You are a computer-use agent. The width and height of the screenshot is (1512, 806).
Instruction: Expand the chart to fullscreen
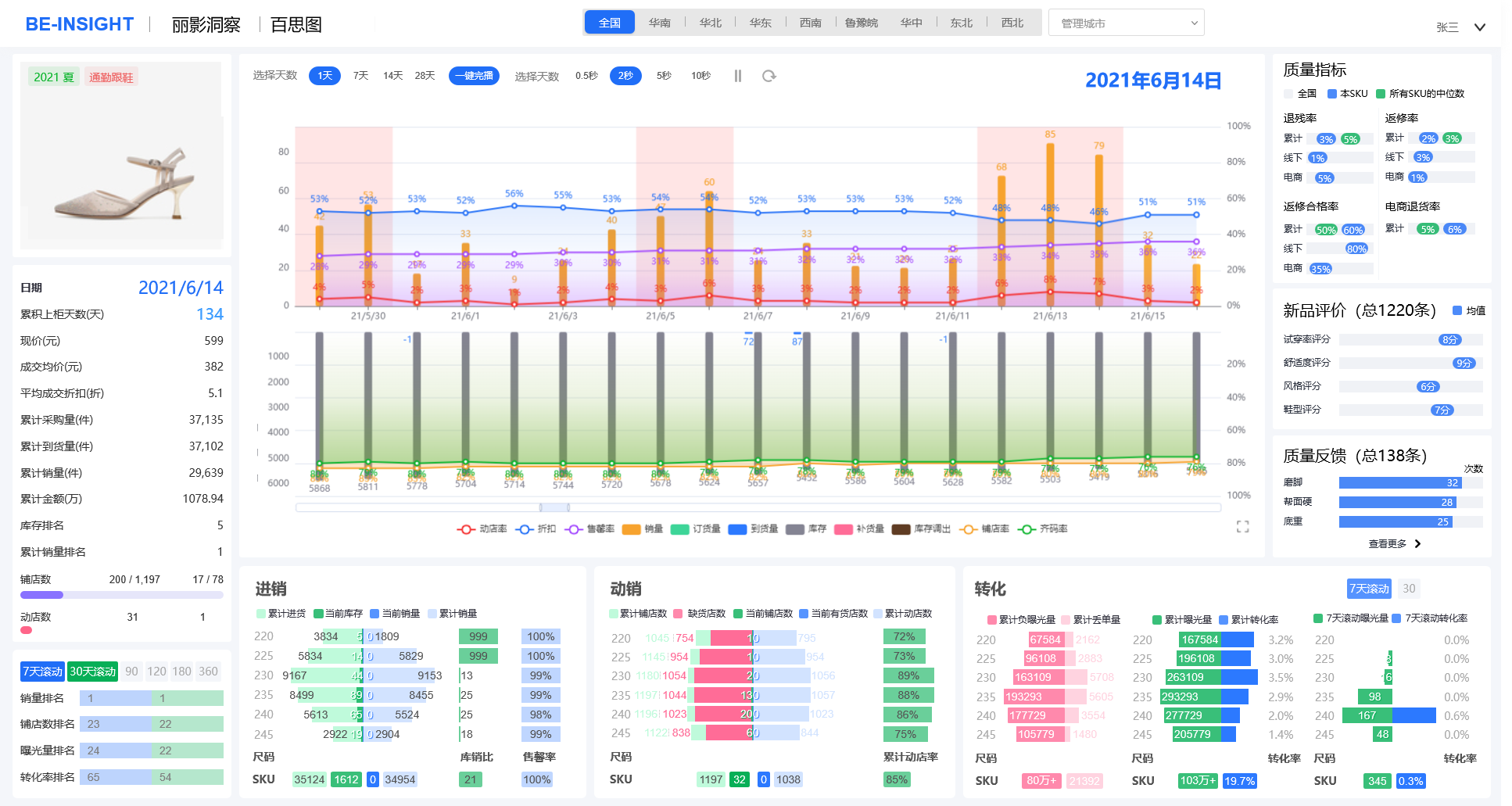pos(1242,527)
